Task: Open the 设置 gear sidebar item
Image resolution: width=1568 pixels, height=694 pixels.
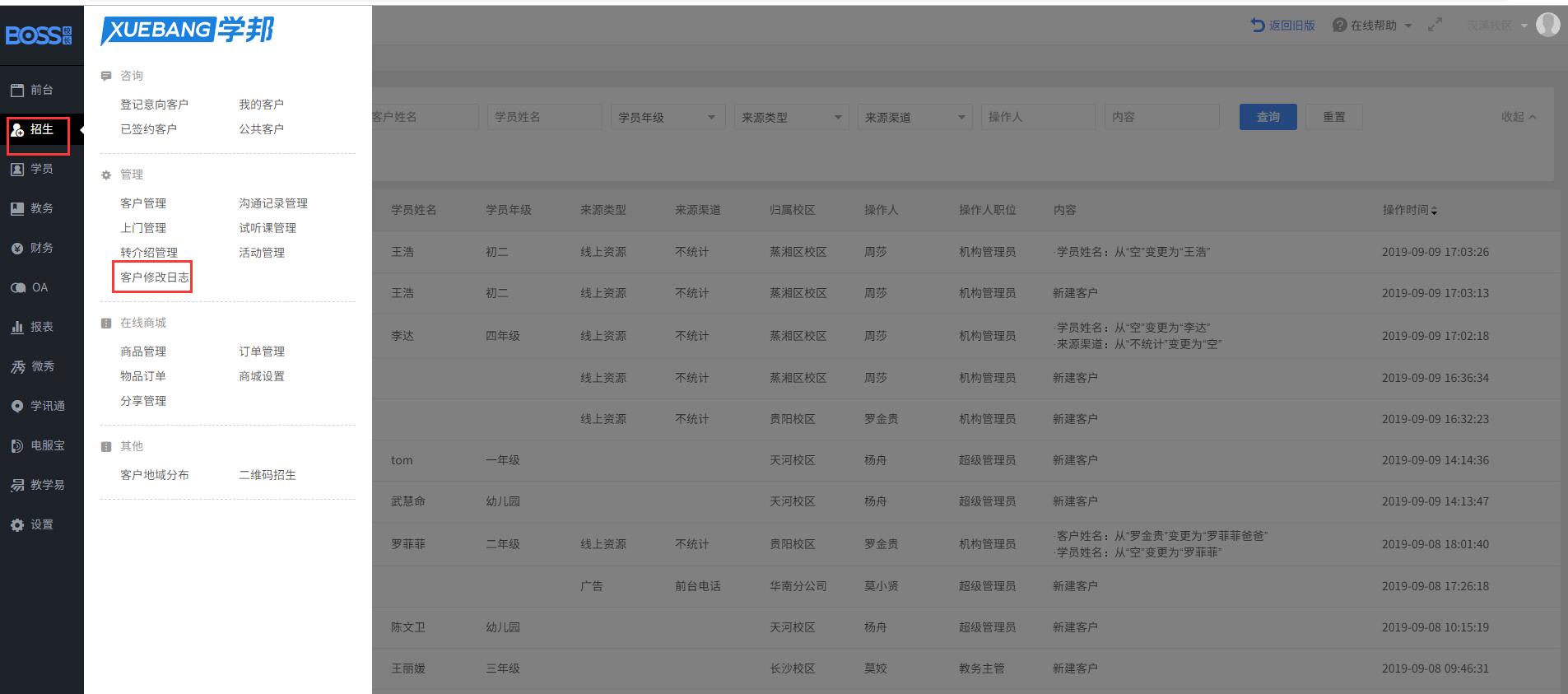Action: [x=32, y=524]
